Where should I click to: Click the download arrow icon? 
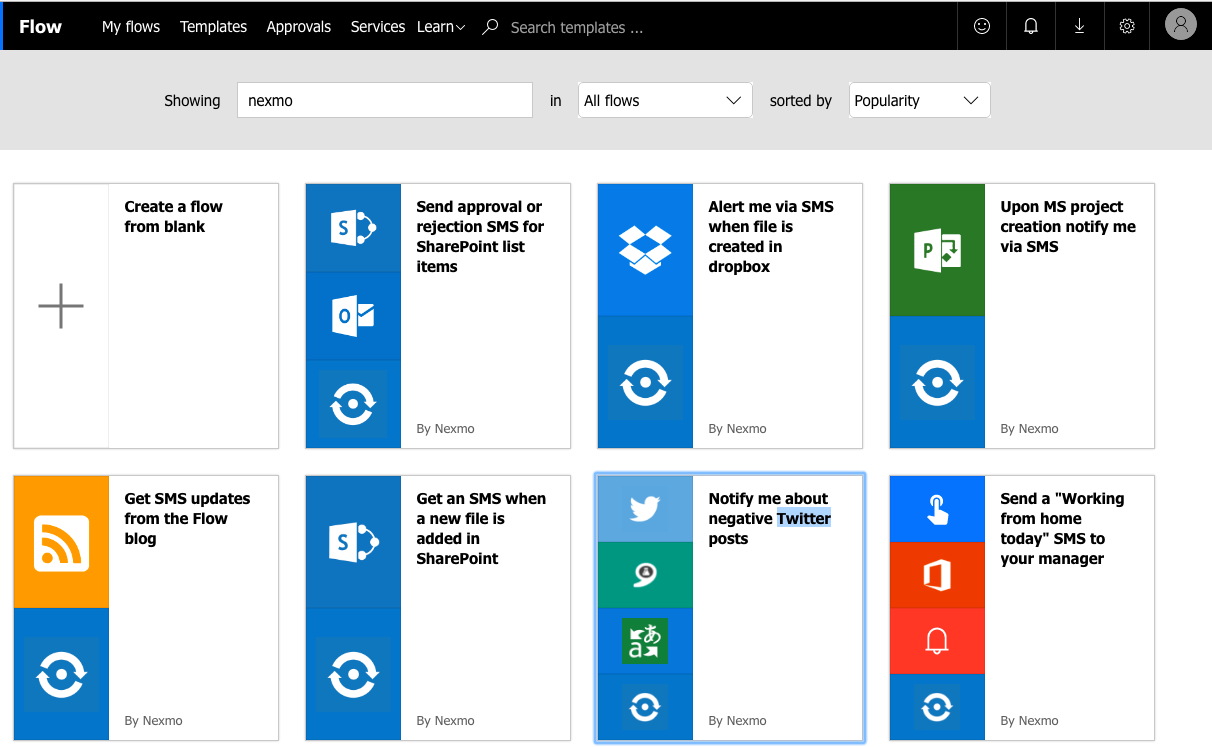click(x=1079, y=26)
